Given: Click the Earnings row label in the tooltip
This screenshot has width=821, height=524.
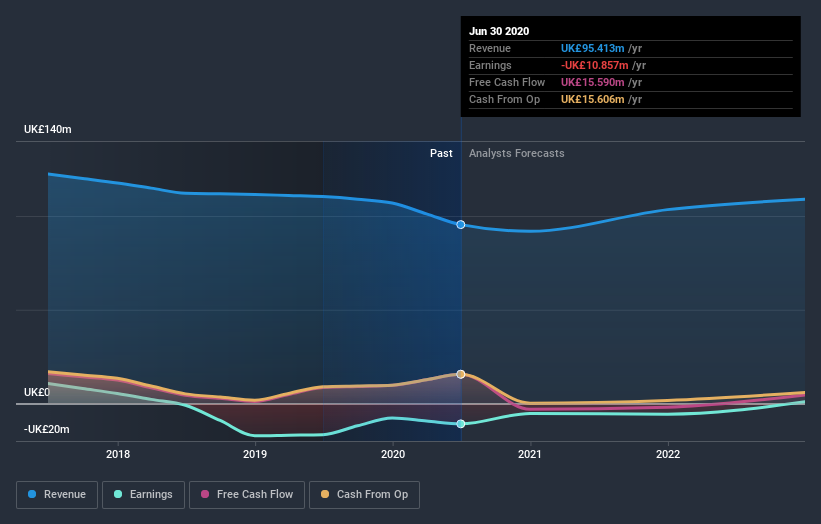Looking at the screenshot, I should pyautogui.click(x=490, y=65).
